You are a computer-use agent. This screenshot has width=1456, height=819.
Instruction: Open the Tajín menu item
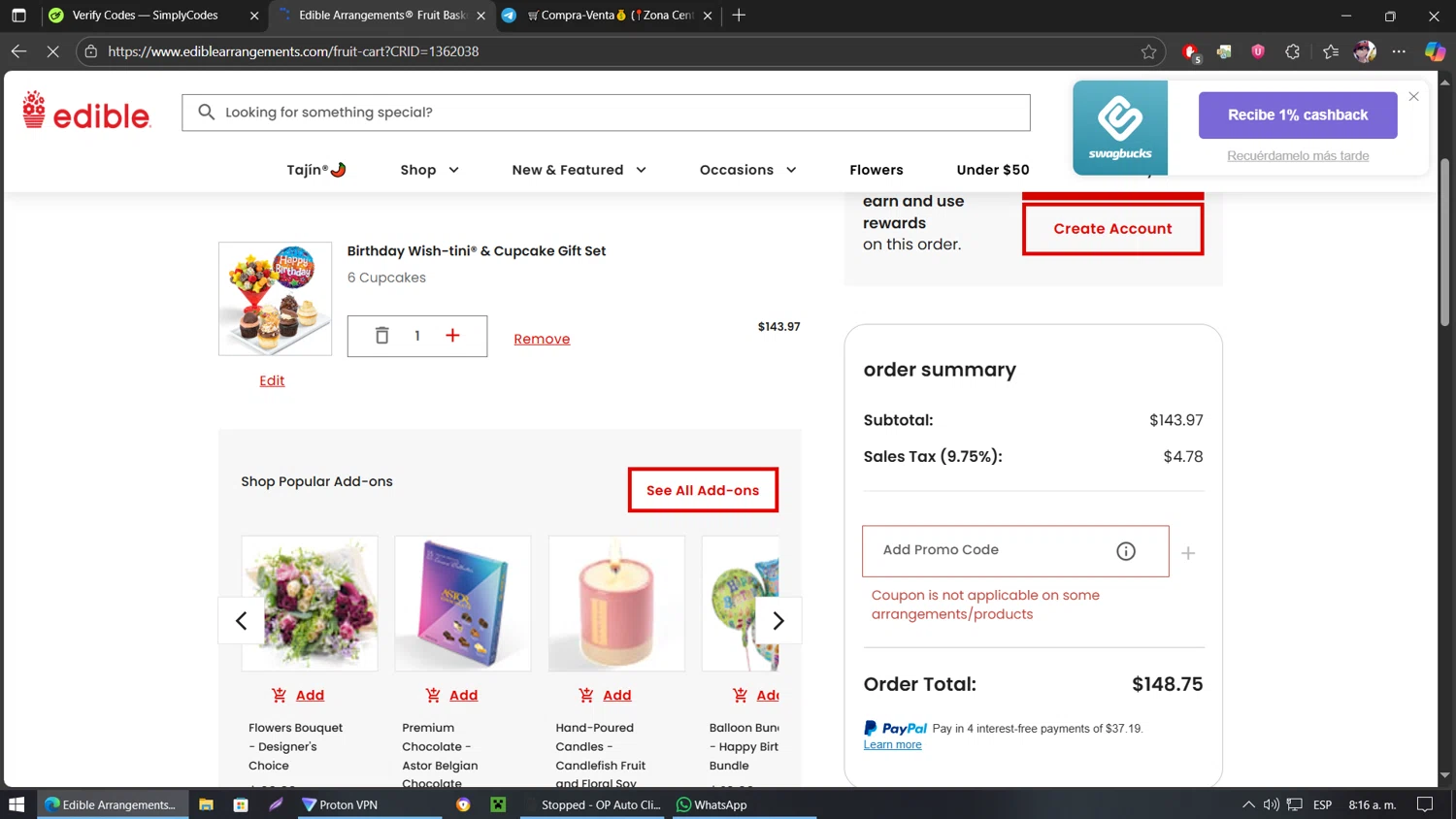coord(316,170)
